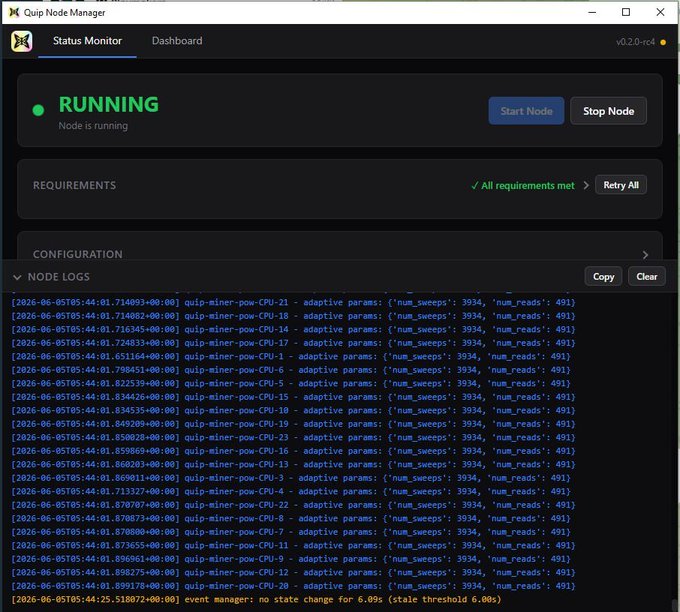Screen dimensions: 680x612
Task: Click the green running status indicator dot
Action: click(x=38, y=111)
